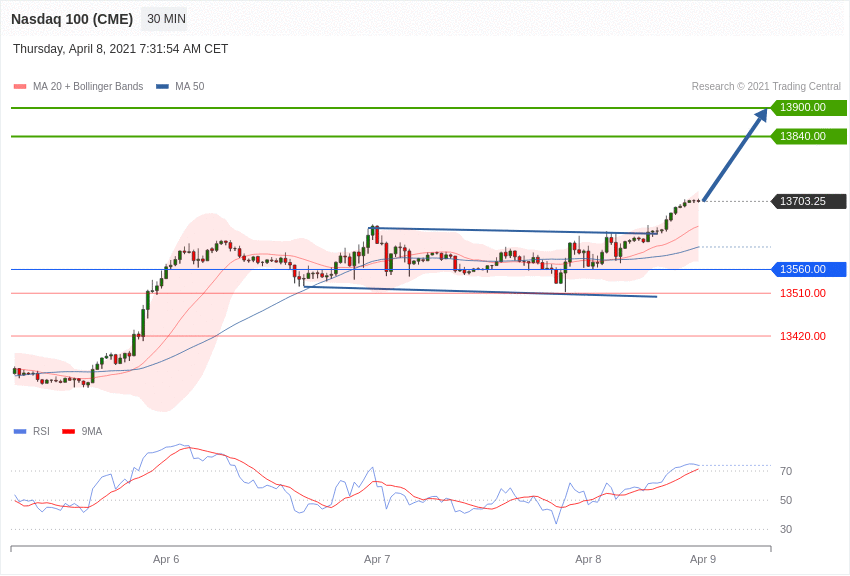Click the 13900.00 green price label
The image size is (850, 576).
pos(808,108)
